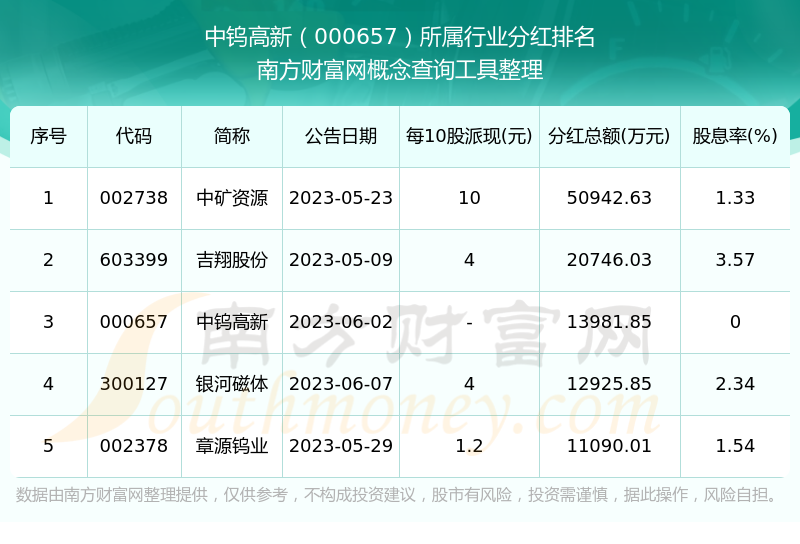The image size is (800, 544).
Task: Click stock code 000657 in the table
Action: (x=134, y=322)
